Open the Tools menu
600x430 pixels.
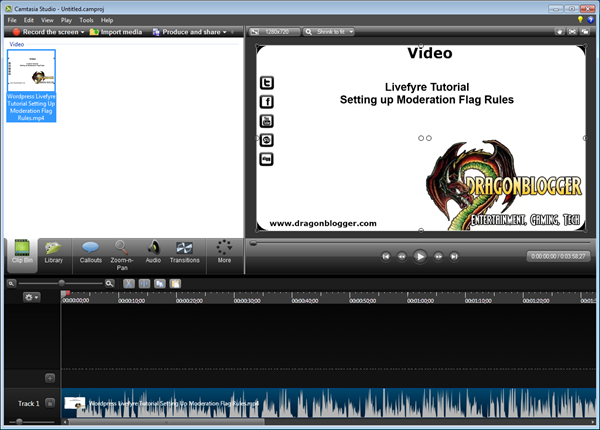click(86, 20)
